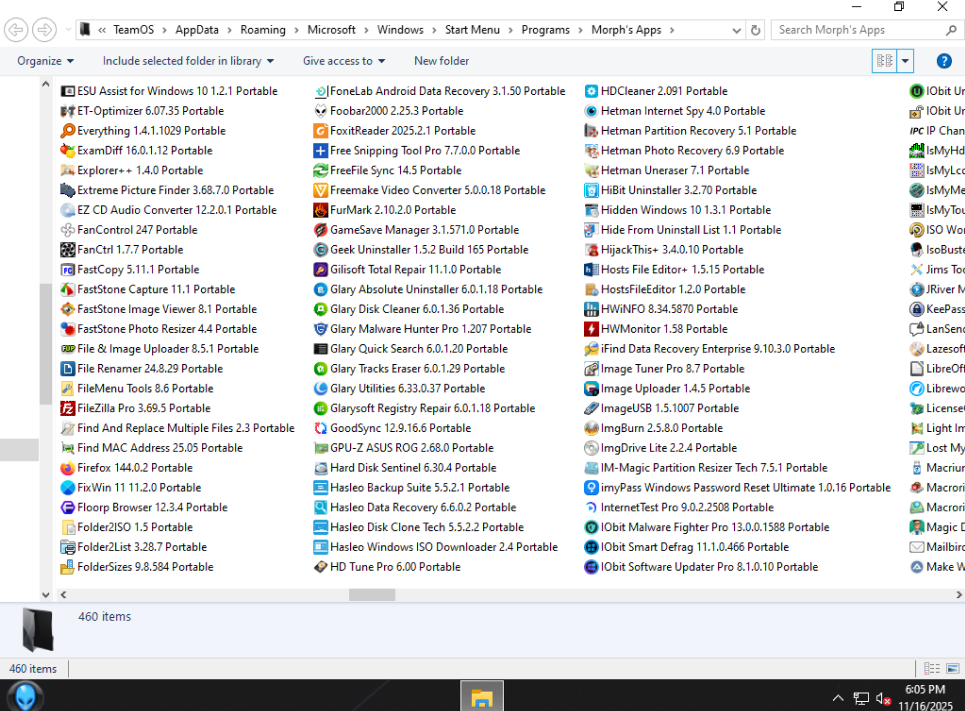Select the GoodSync 12.9.16.6 Portable icon

[321, 428]
